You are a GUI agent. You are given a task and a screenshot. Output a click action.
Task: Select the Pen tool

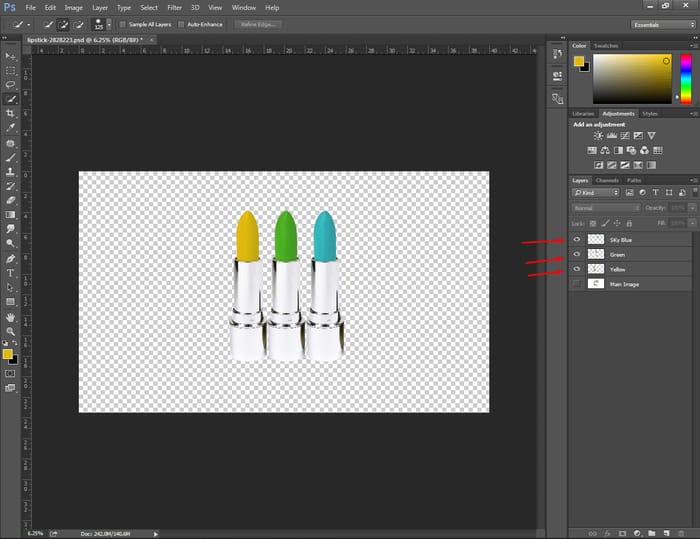tap(10, 259)
